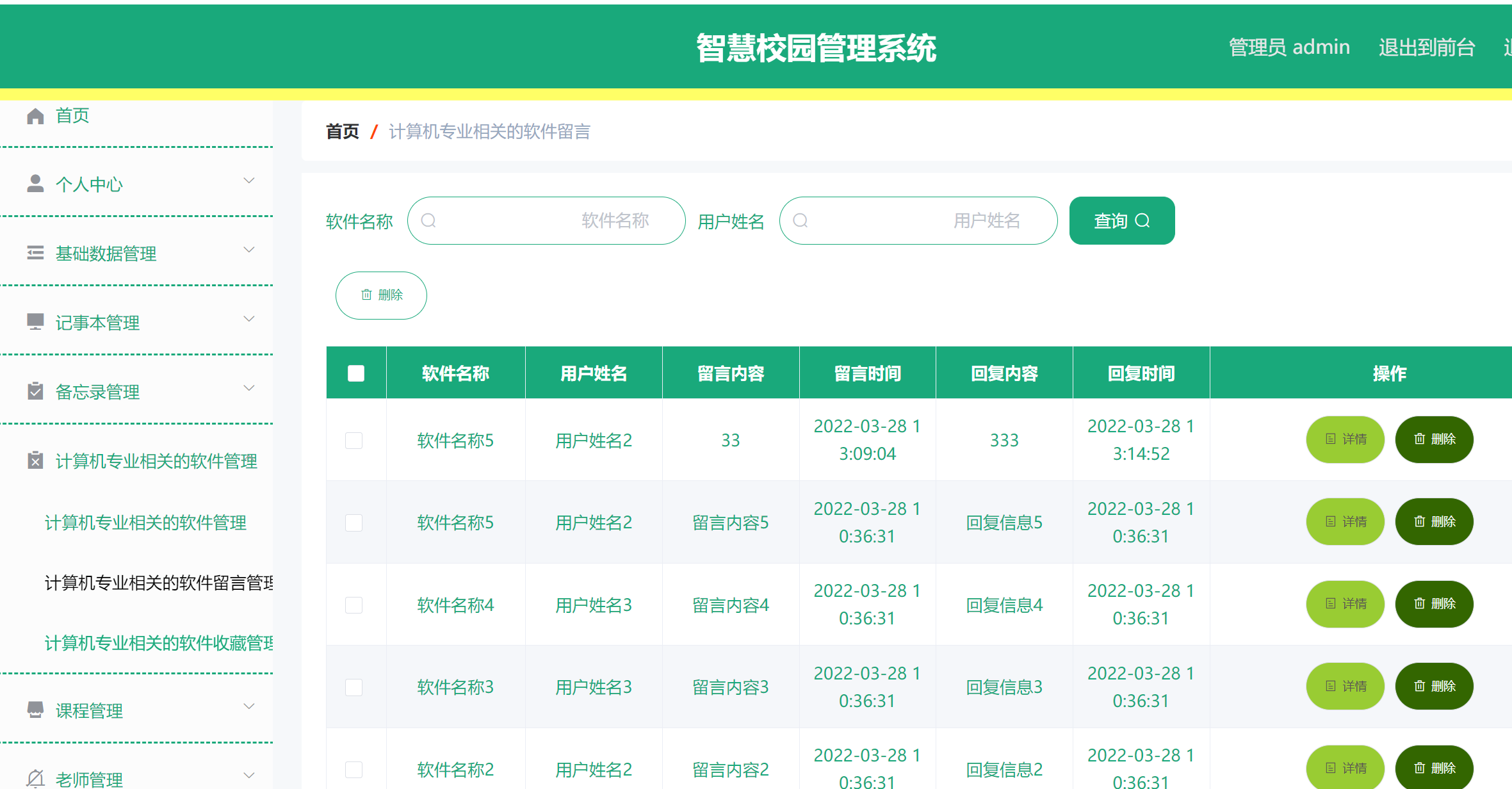Image resolution: width=1512 pixels, height=789 pixels.
Task: Check the checkbox for first 软件名称5 row
Action: point(354,440)
